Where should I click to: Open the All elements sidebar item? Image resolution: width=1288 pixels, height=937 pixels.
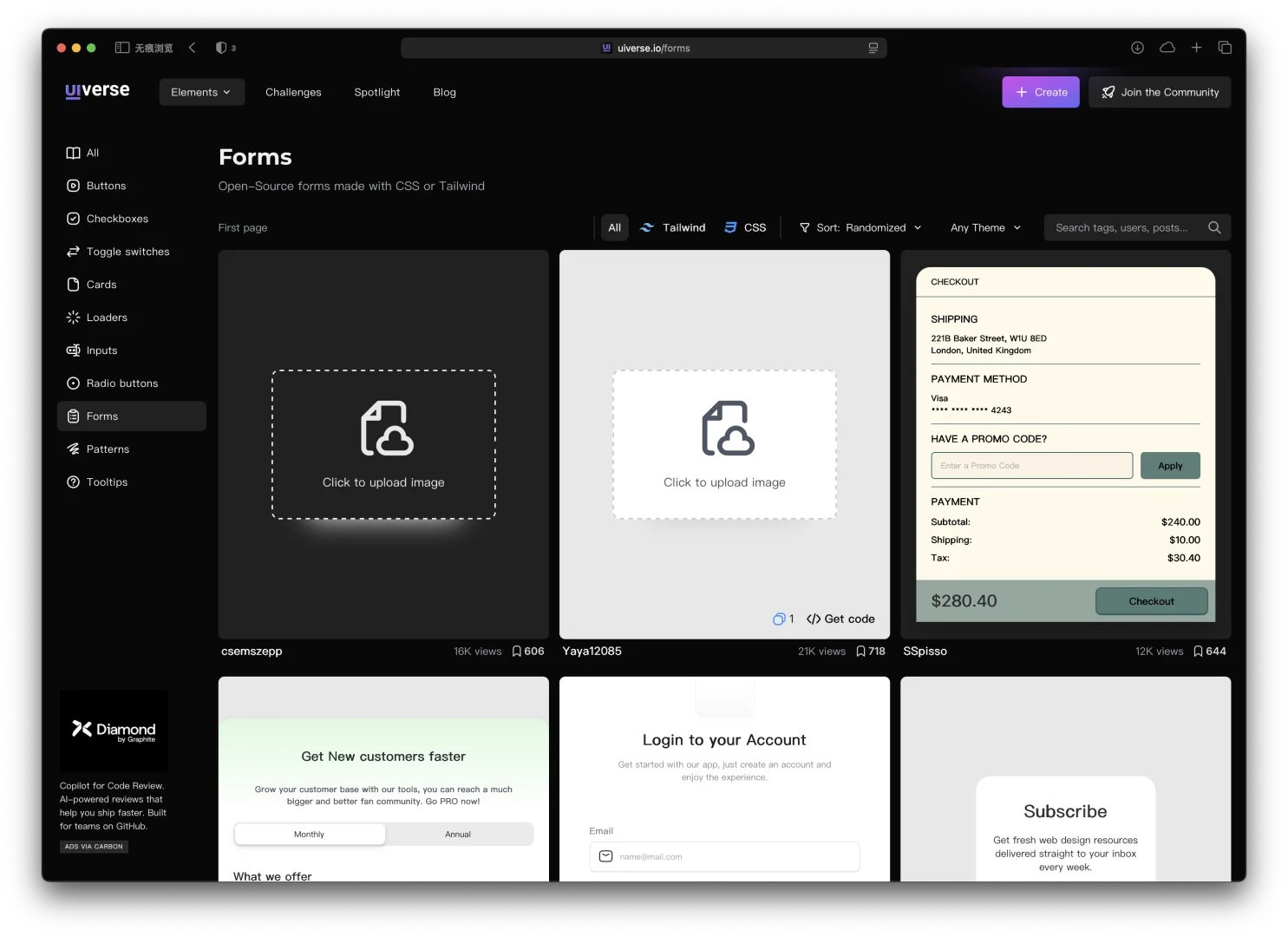click(132, 153)
